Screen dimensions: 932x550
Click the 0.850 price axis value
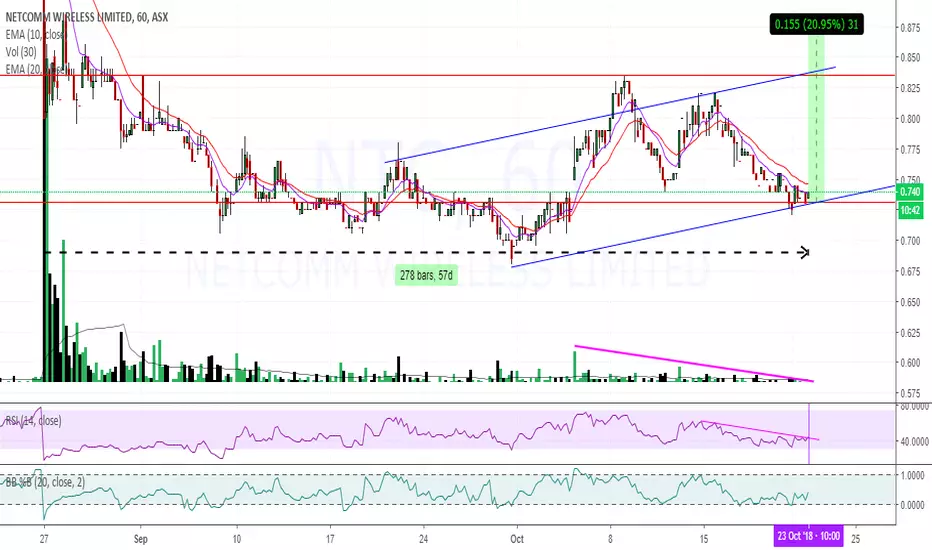(x=911, y=58)
